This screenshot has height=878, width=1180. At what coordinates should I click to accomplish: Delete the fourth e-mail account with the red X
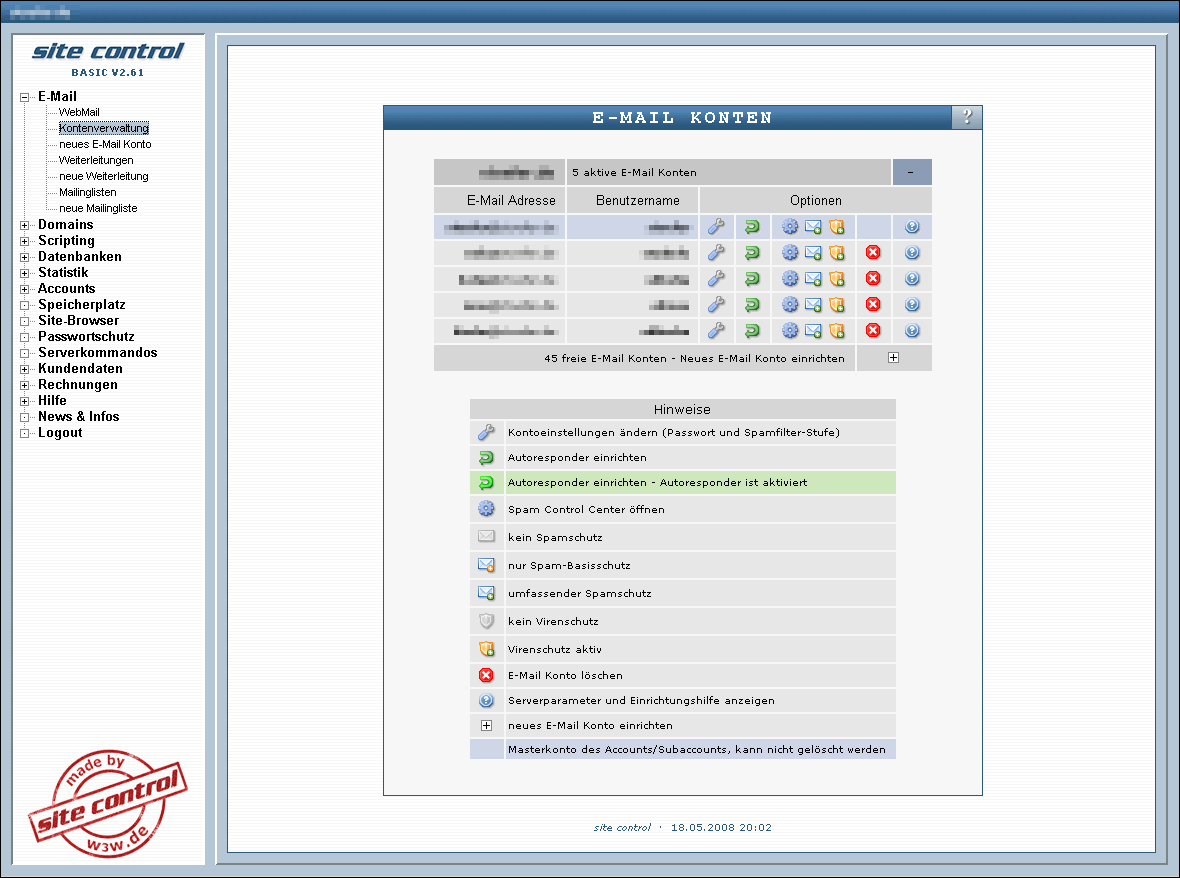click(x=873, y=305)
